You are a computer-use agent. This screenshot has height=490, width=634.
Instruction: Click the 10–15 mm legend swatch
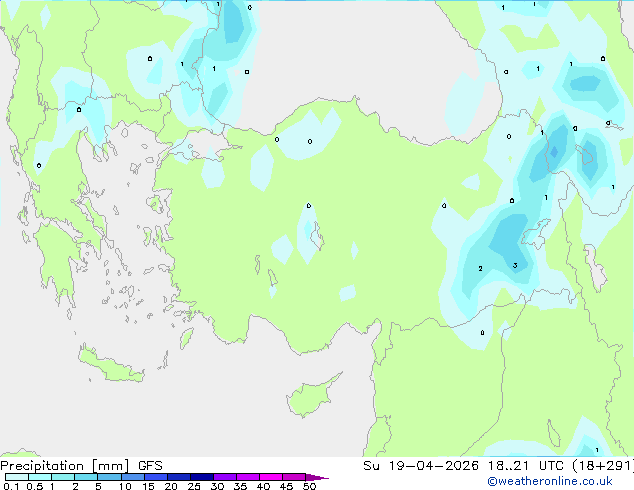[132, 477]
